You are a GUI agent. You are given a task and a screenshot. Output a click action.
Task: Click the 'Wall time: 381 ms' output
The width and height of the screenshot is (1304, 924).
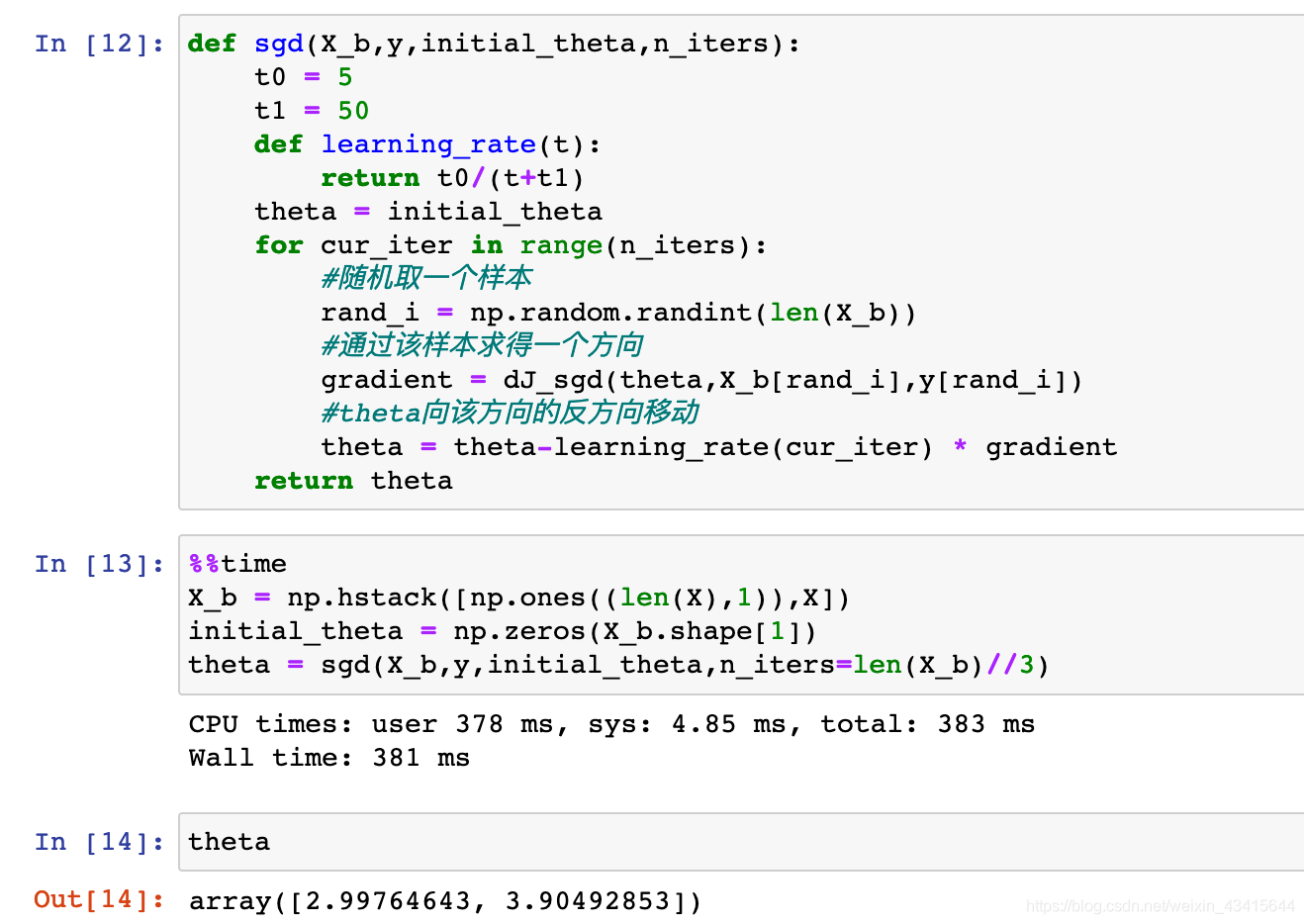pos(328,758)
